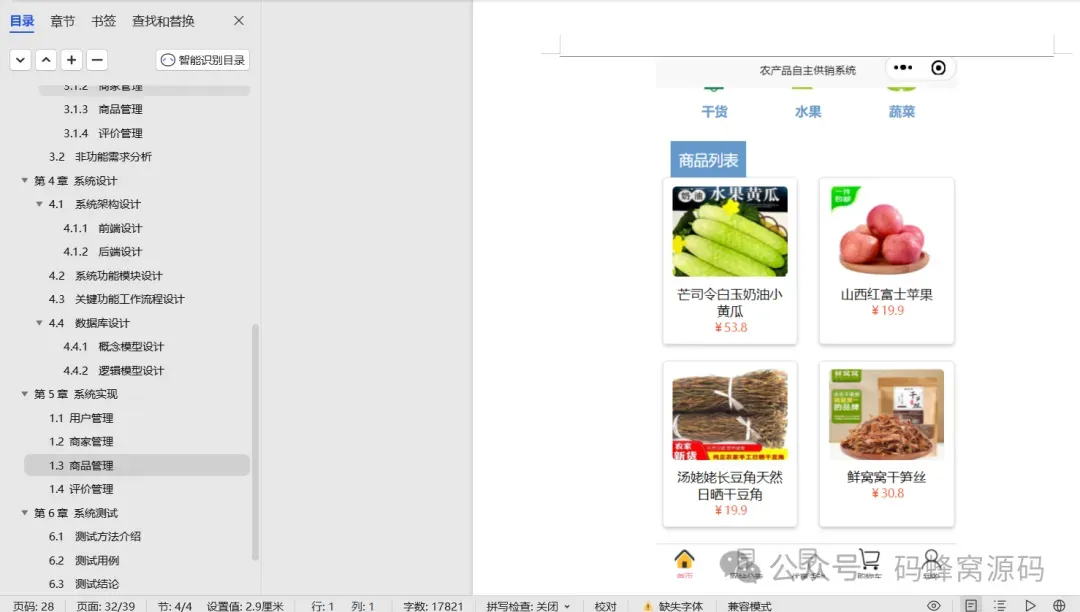Open the 山西红富士苹果 product image
Screen dimensions: 1080x612
click(x=886, y=231)
